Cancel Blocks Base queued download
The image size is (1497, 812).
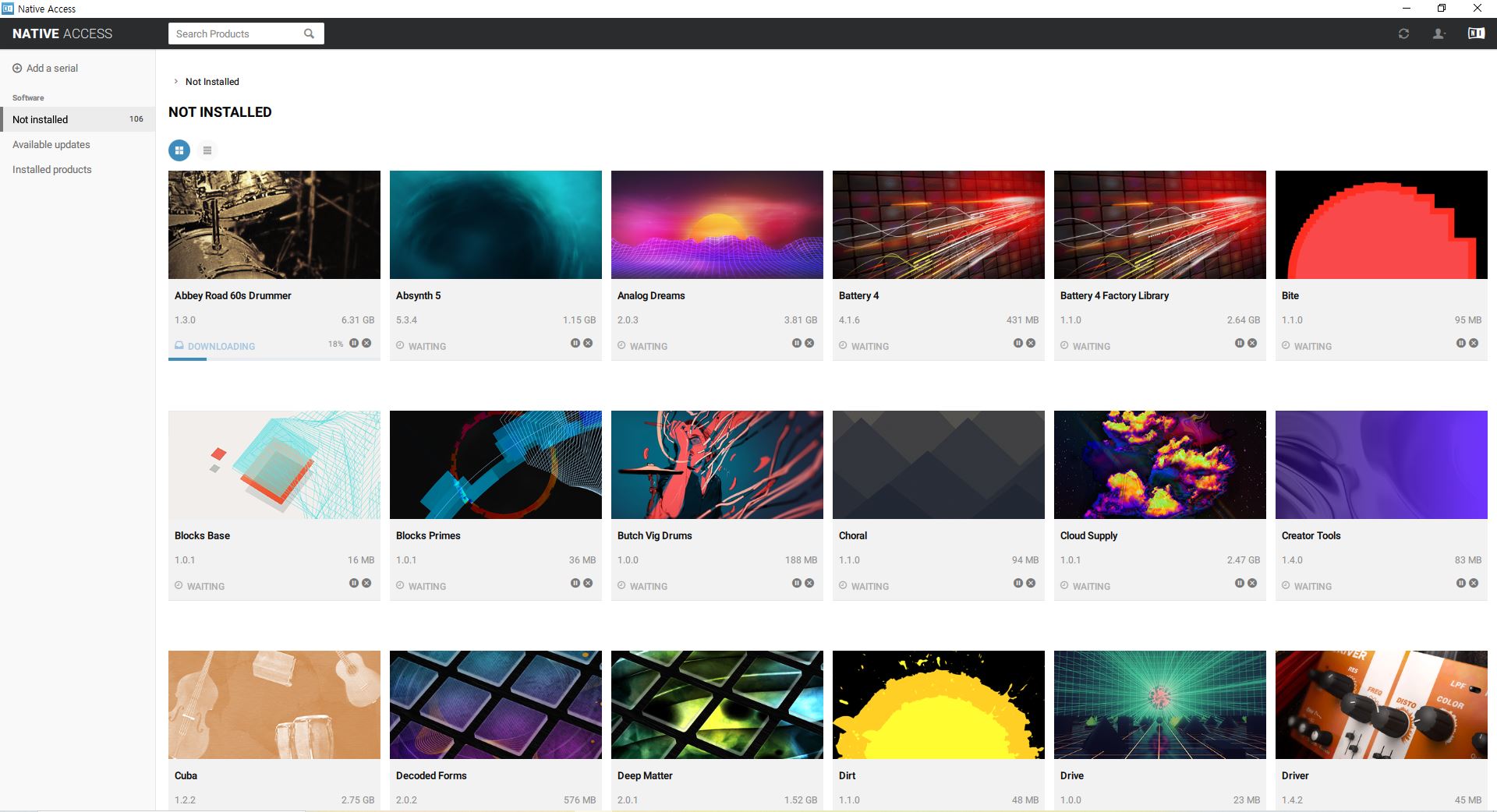pyautogui.click(x=366, y=583)
